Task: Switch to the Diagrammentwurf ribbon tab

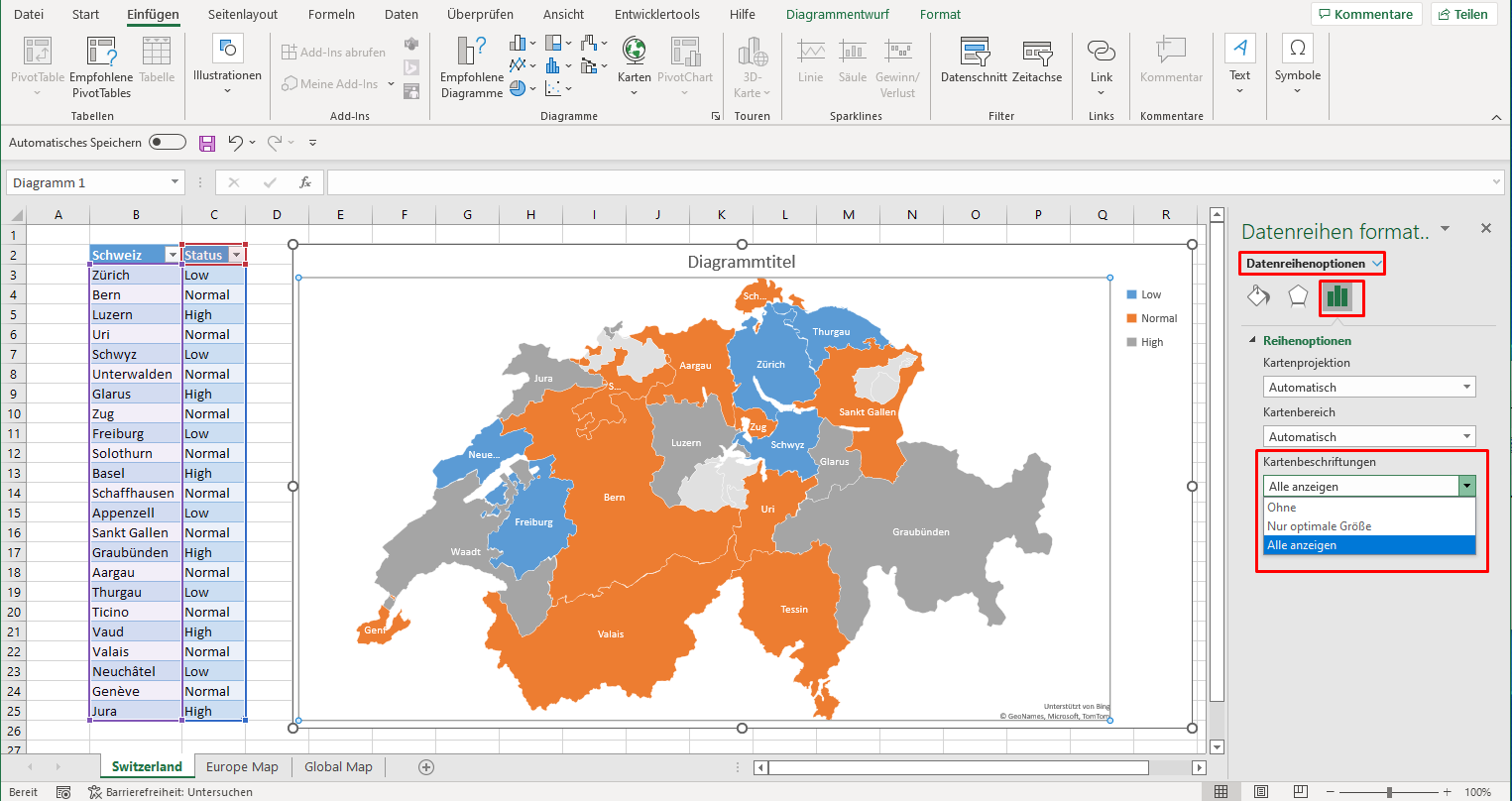Action: (838, 14)
